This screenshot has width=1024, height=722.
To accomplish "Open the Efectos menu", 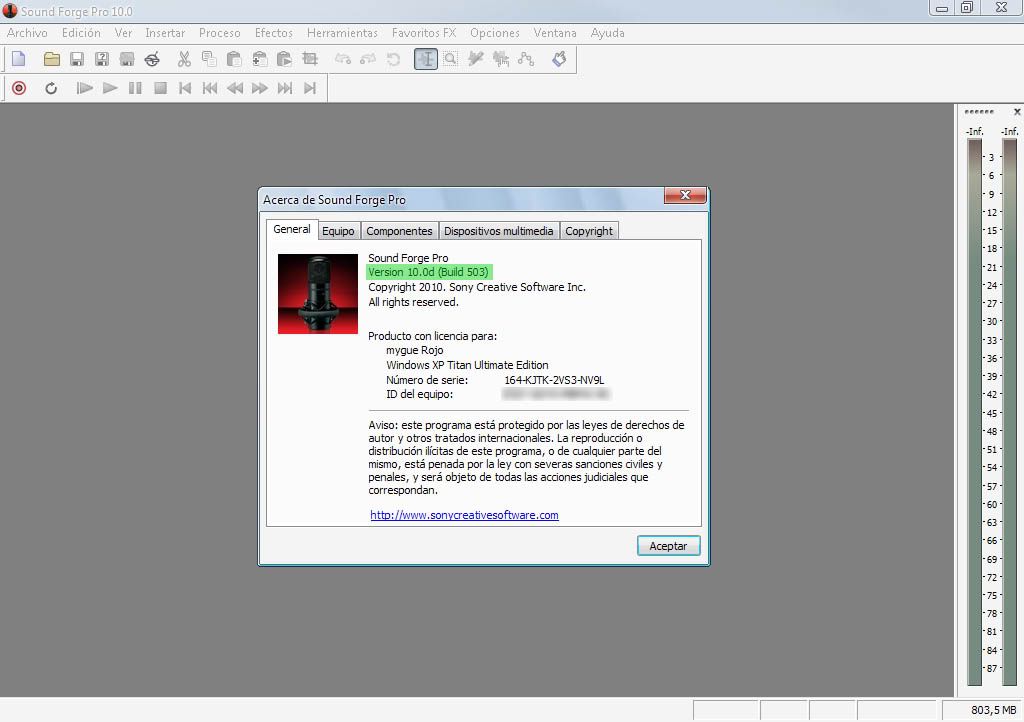I will pyautogui.click(x=274, y=33).
